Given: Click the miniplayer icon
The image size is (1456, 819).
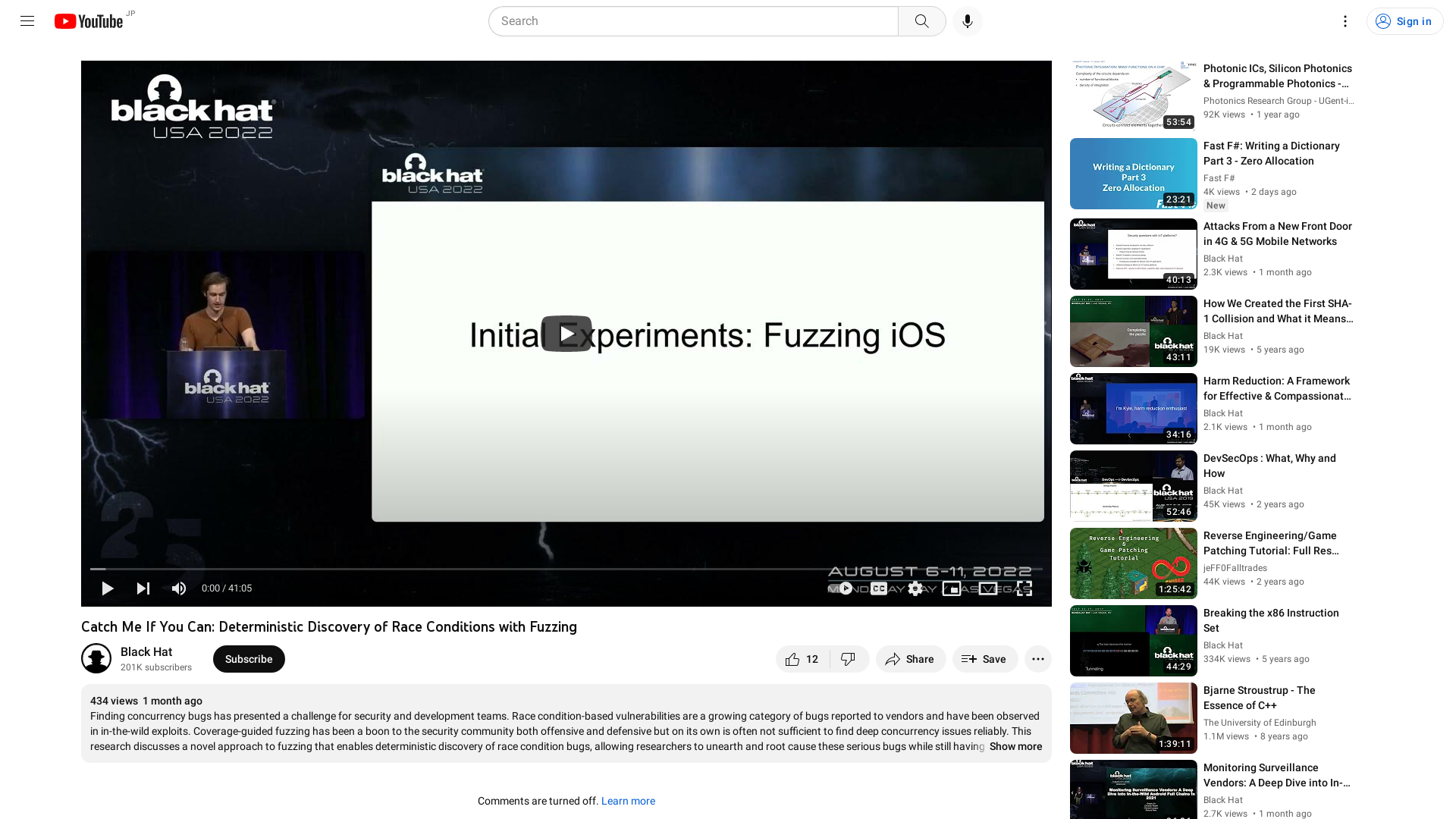Looking at the screenshot, I should point(951,588).
